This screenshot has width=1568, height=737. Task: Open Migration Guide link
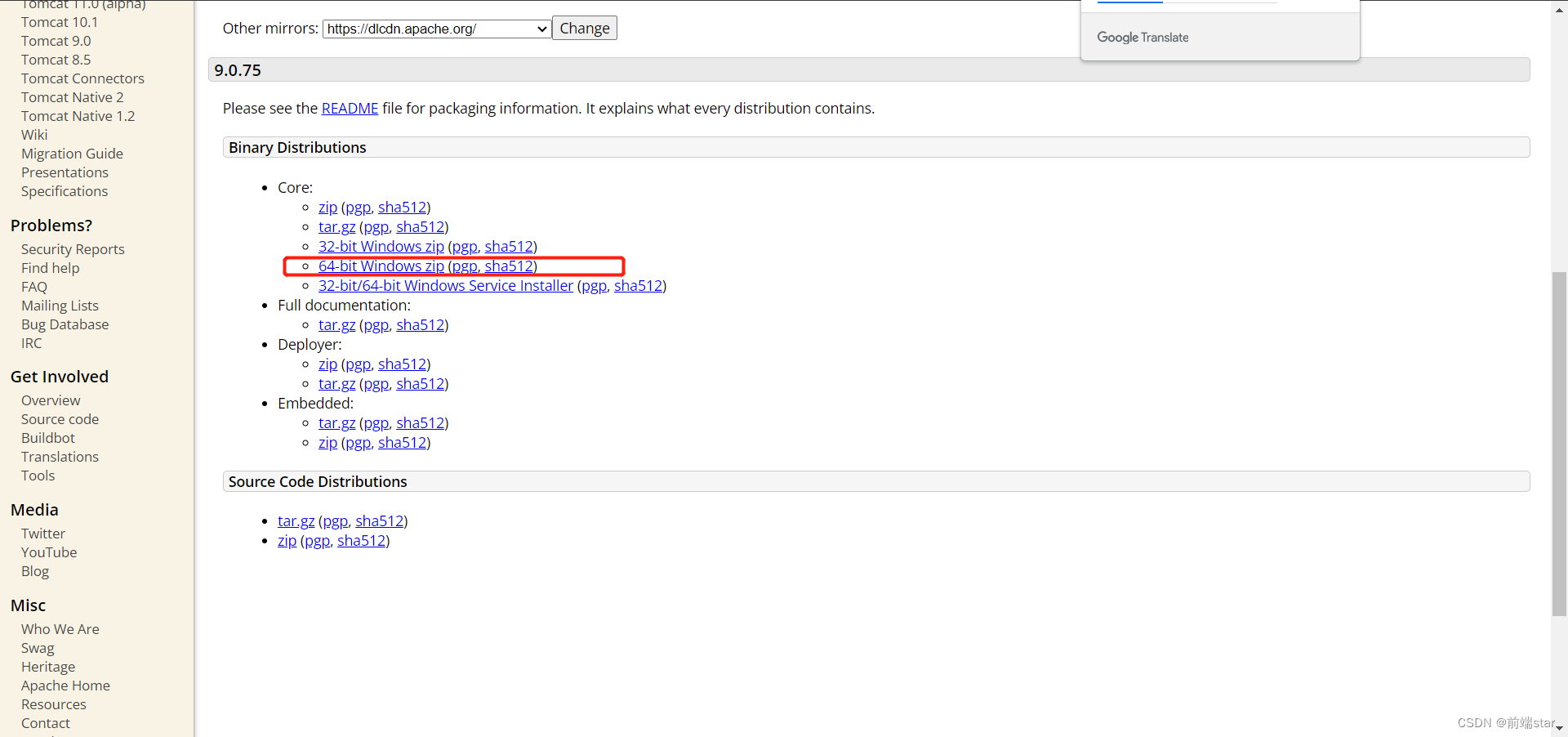pos(72,154)
